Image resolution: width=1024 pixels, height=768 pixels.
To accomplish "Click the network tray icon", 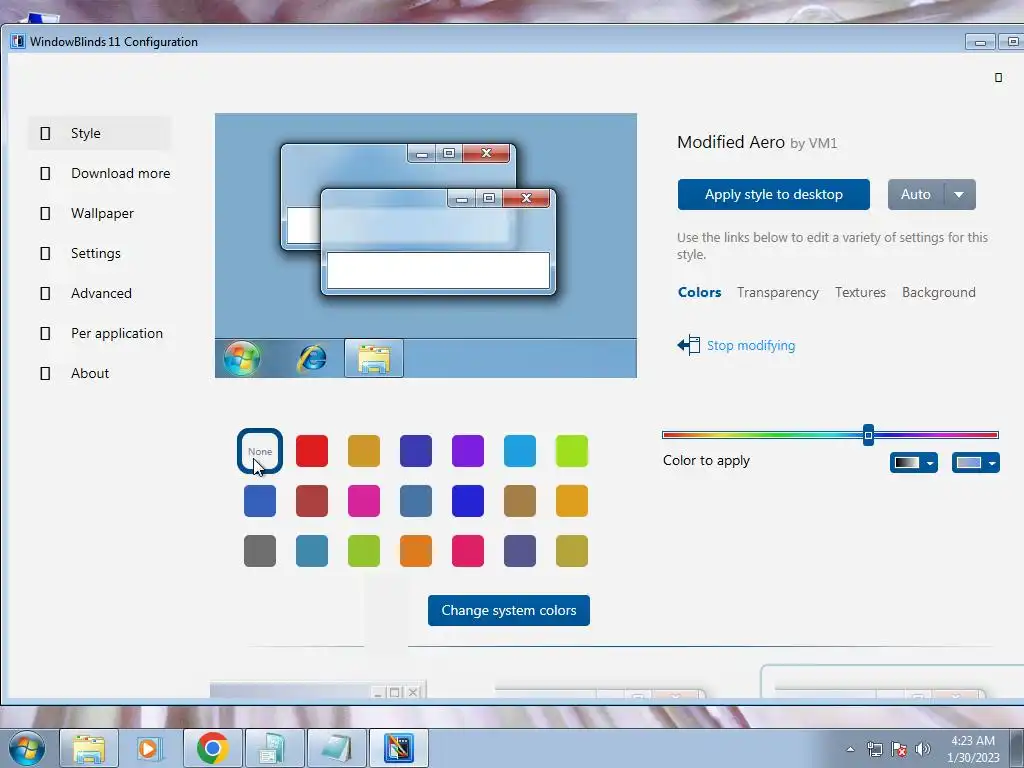I will 874,749.
